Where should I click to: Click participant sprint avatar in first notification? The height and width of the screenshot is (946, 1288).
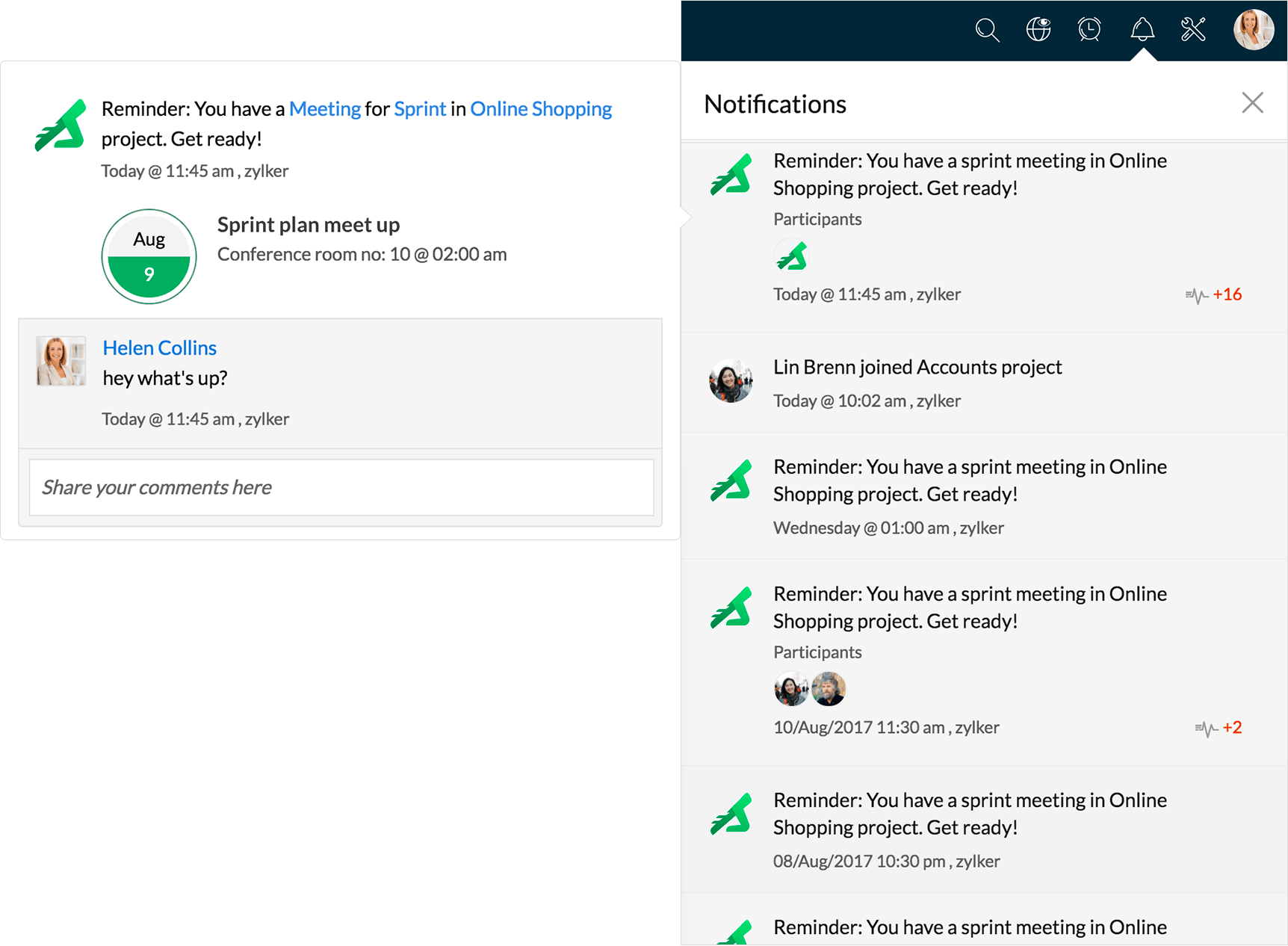click(x=792, y=257)
